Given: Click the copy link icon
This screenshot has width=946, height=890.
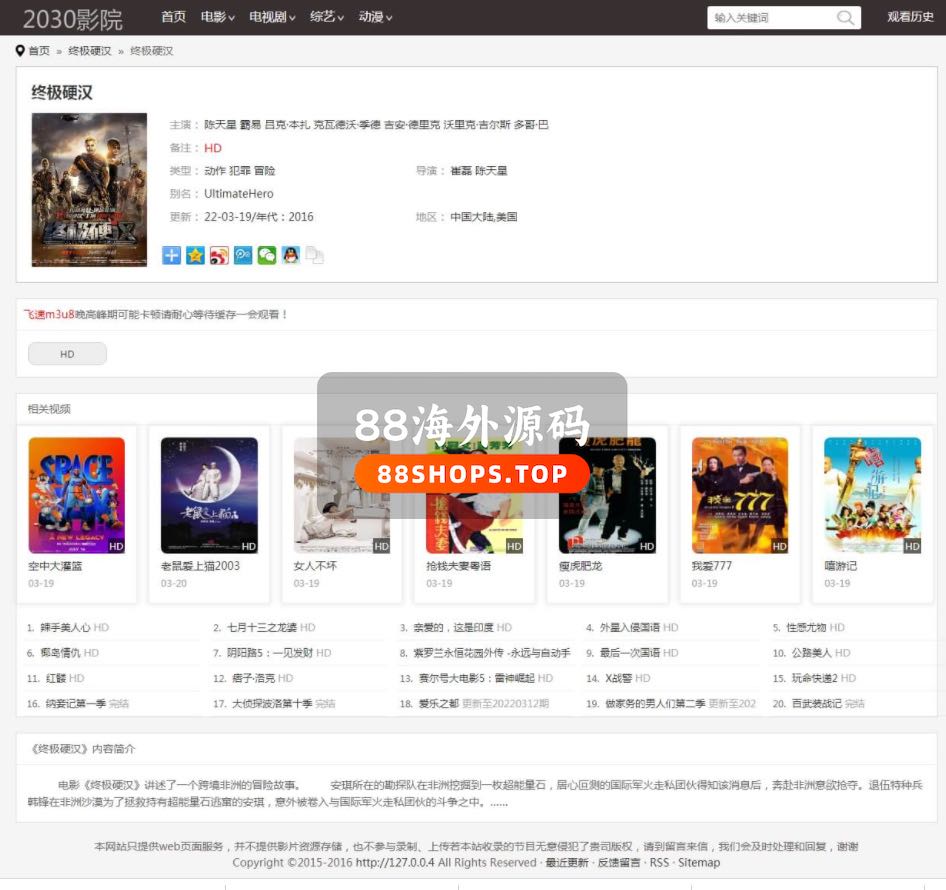Looking at the screenshot, I should coord(314,256).
